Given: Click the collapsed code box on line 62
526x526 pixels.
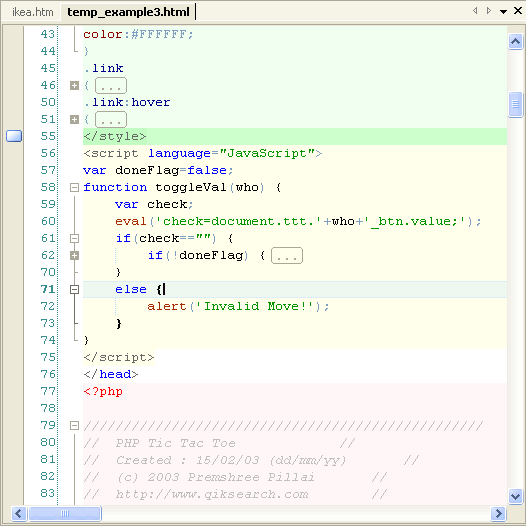Looking at the screenshot, I should (287, 256).
